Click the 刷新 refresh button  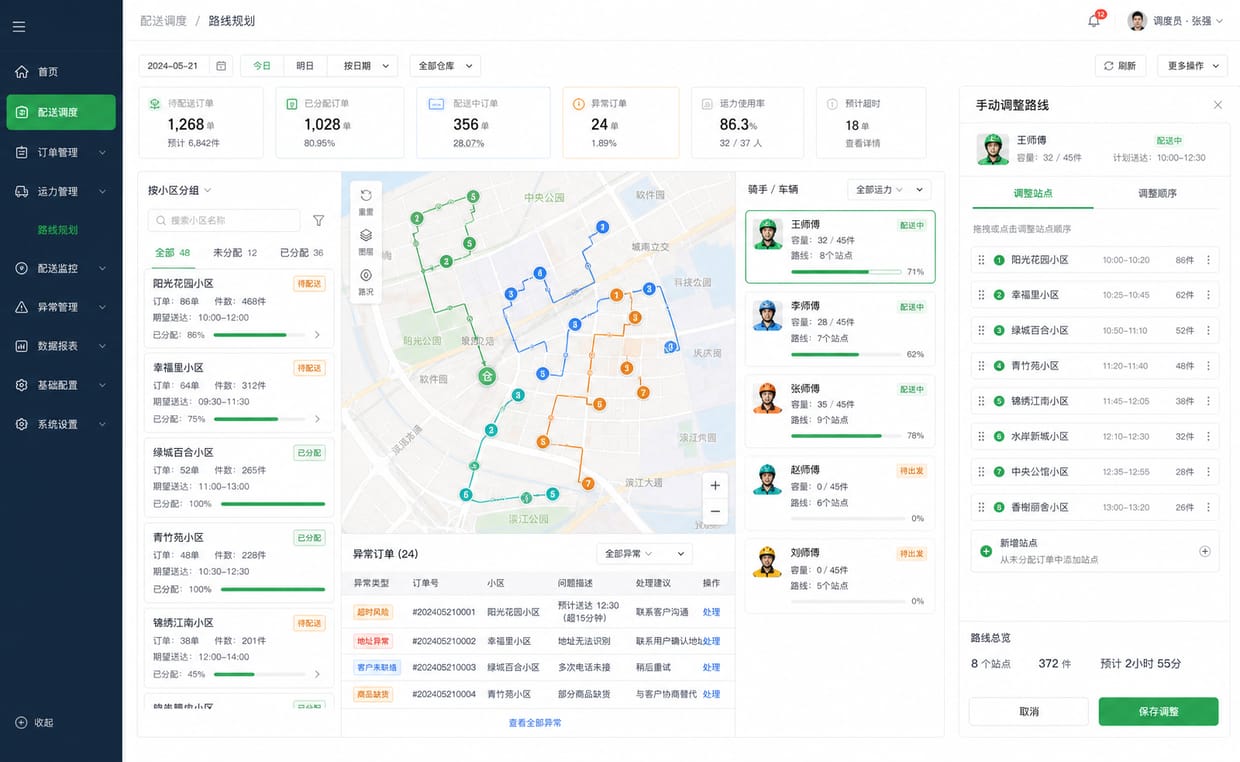[1120, 66]
